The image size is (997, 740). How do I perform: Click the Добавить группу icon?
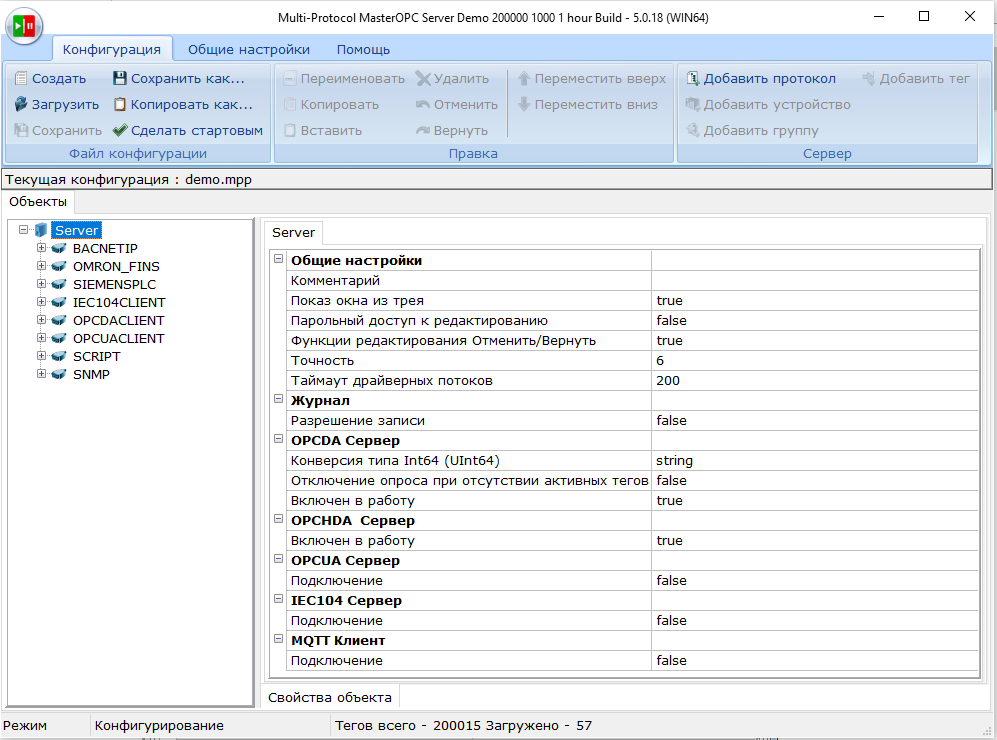693,130
